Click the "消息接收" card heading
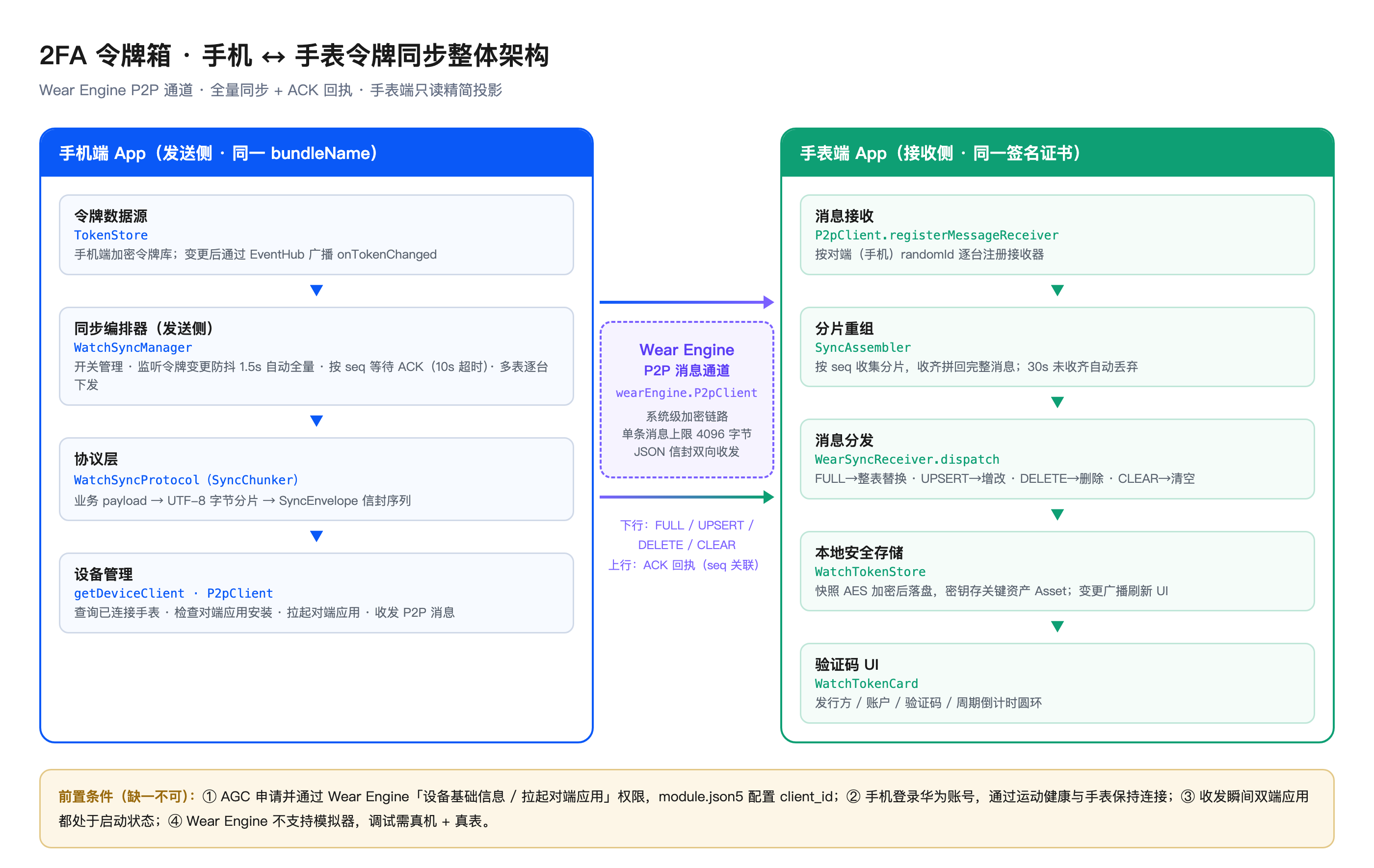 [844, 216]
